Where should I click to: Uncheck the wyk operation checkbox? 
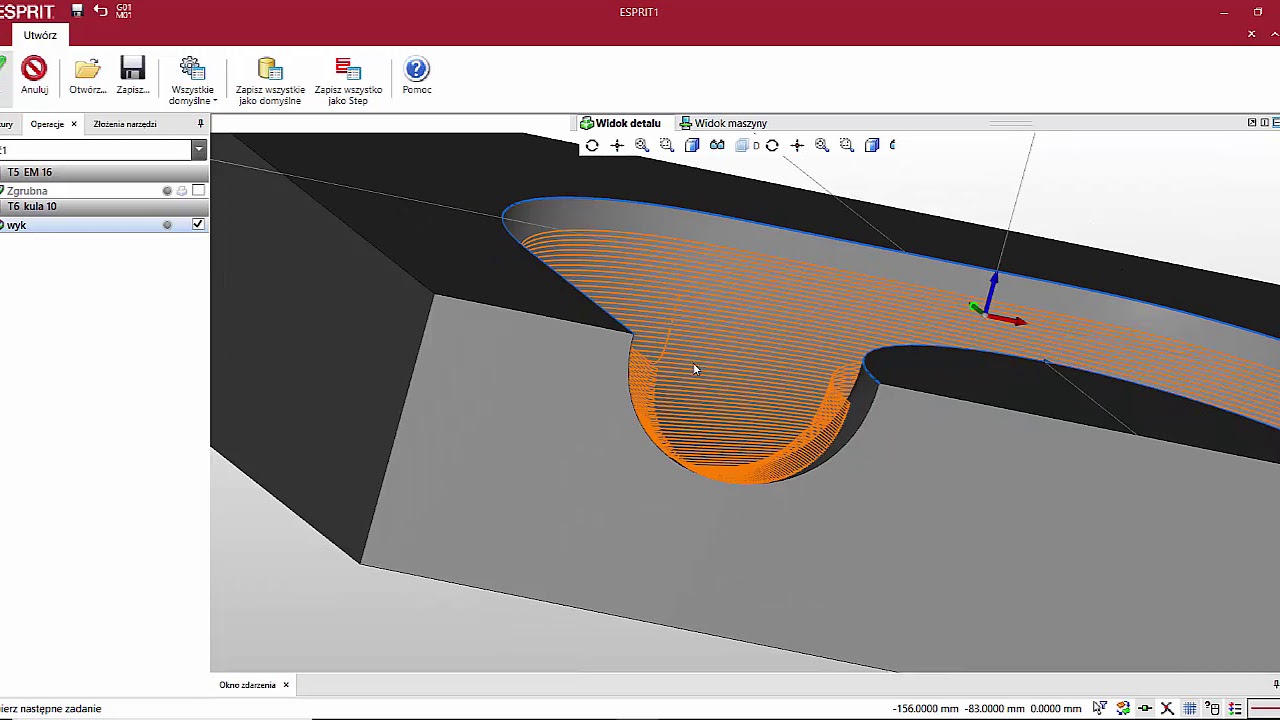[198, 224]
